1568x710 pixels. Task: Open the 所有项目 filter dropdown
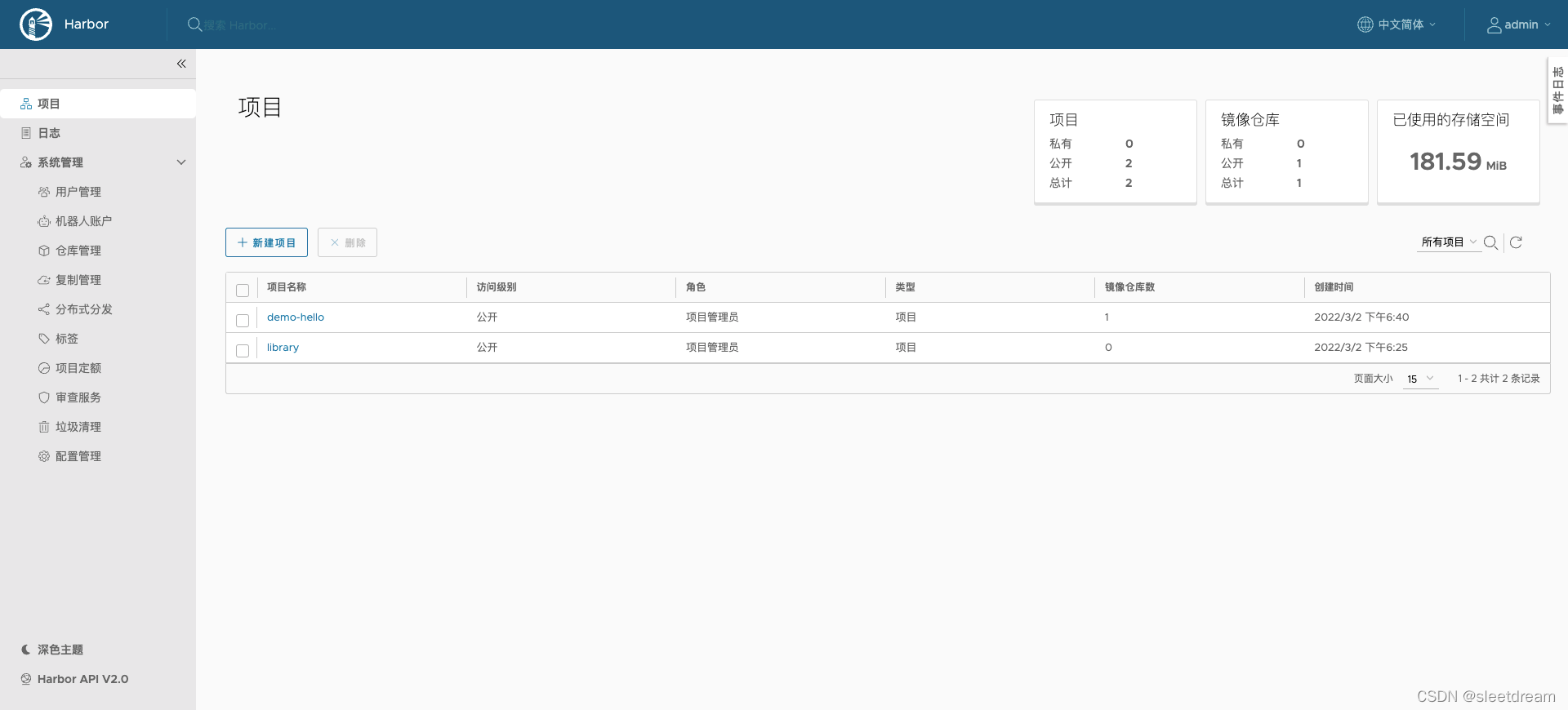point(1449,242)
